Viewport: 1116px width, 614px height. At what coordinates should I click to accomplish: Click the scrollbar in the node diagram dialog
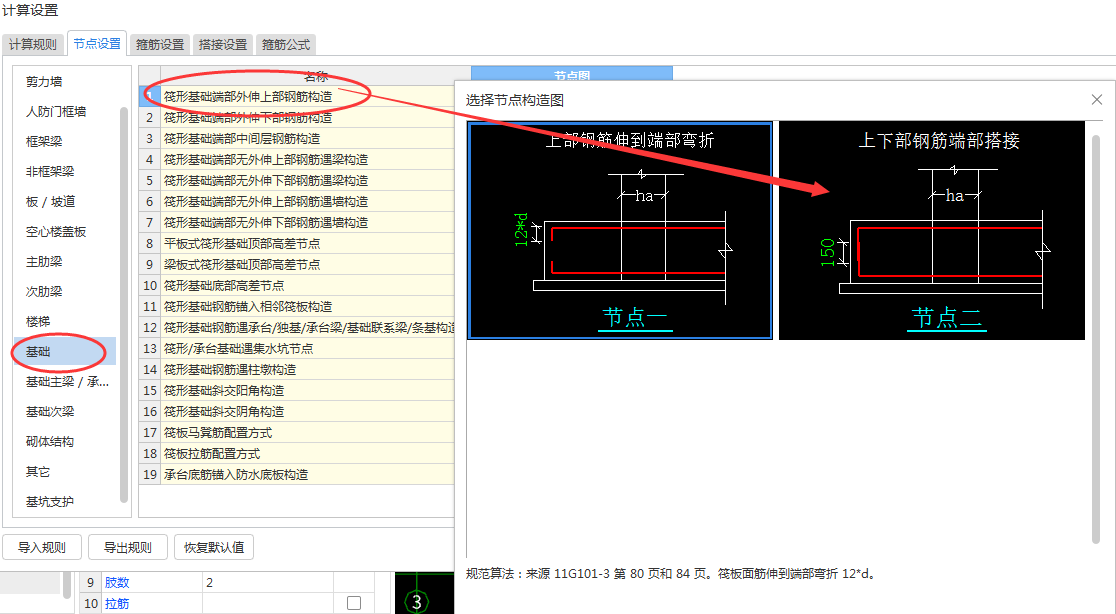(x=1096, y=338)
